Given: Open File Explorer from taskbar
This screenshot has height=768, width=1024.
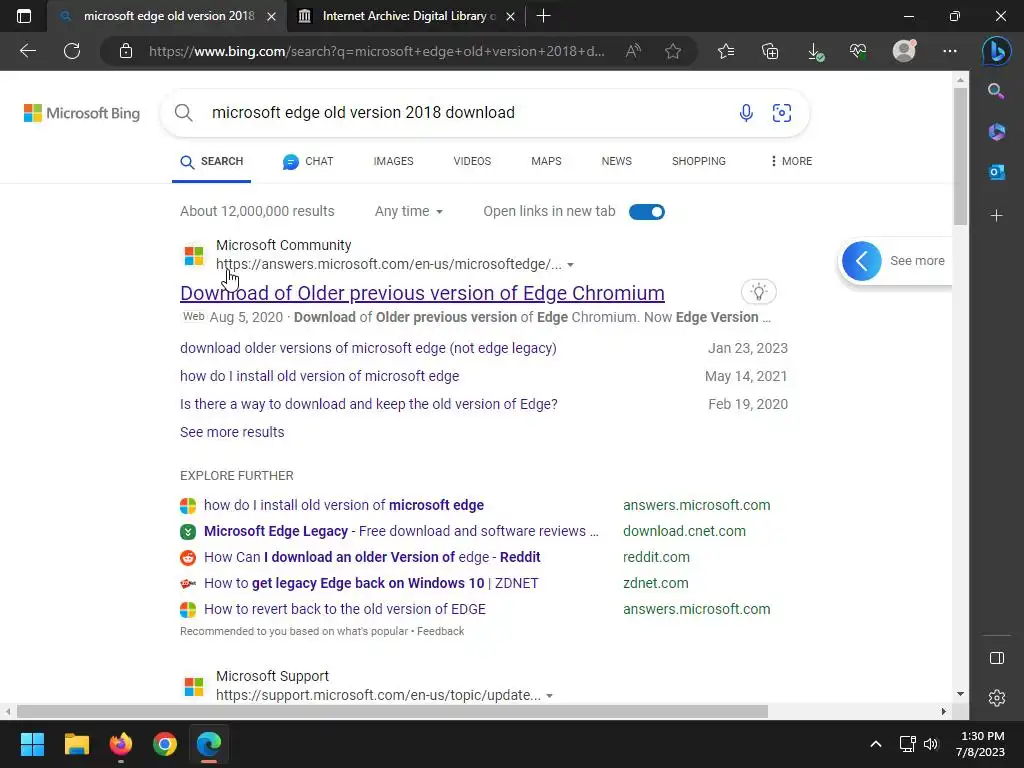Looking at the screenshot, I should click(x=76, y=744).
